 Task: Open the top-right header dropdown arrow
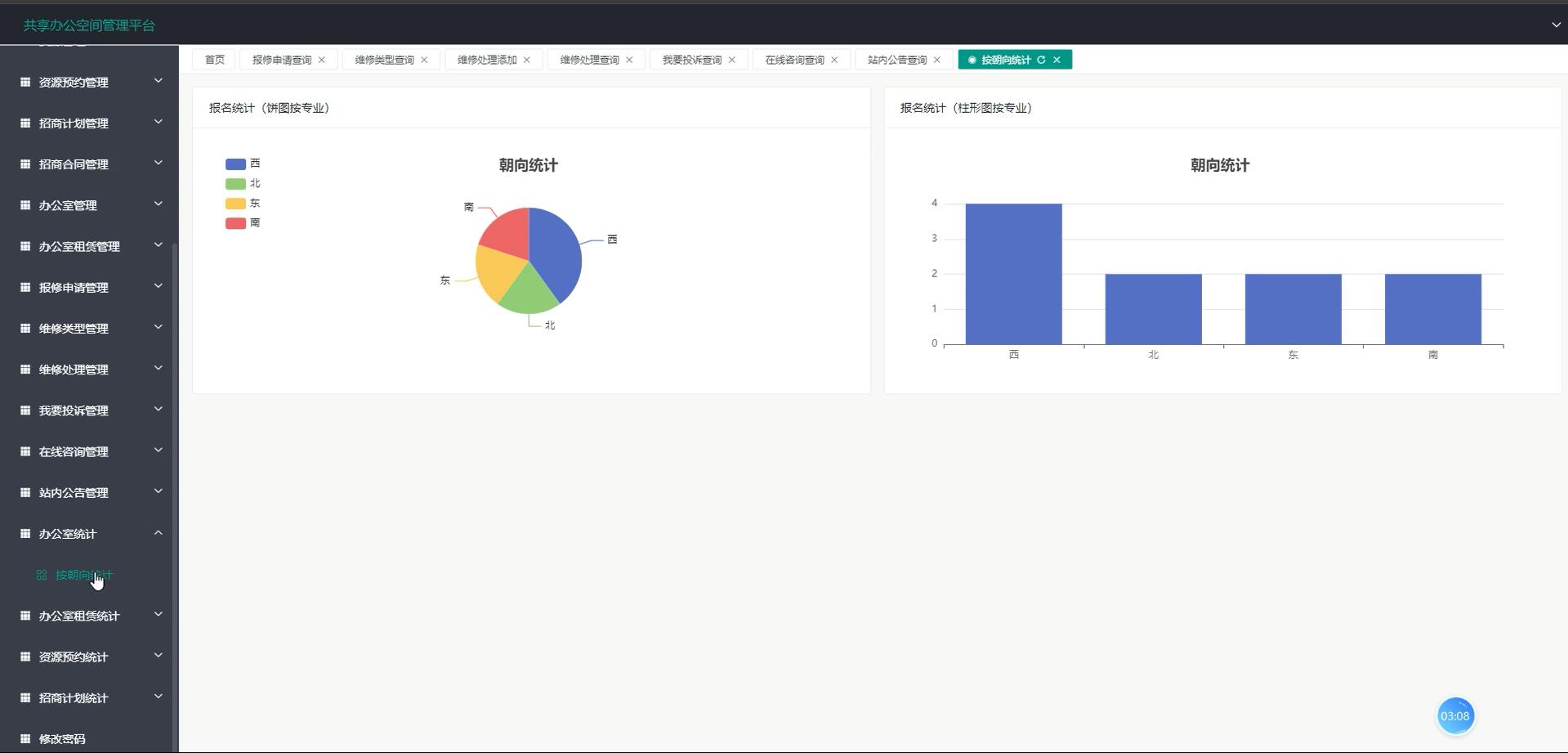coord(1556,25)
